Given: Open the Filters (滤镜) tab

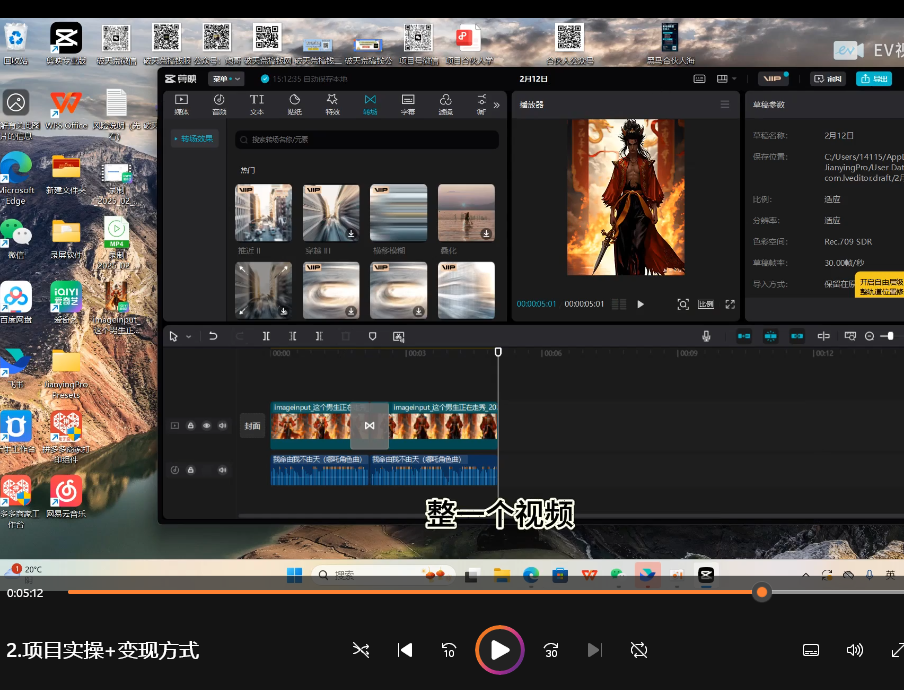Looking at the screenshot, I should (x=446, y=104).
